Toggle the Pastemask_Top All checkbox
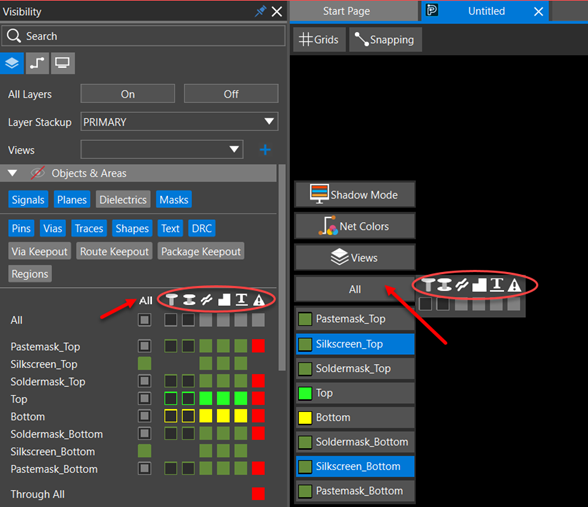This screenshot has width=588, height=507. pyautogui.click(x=144, y=346)
